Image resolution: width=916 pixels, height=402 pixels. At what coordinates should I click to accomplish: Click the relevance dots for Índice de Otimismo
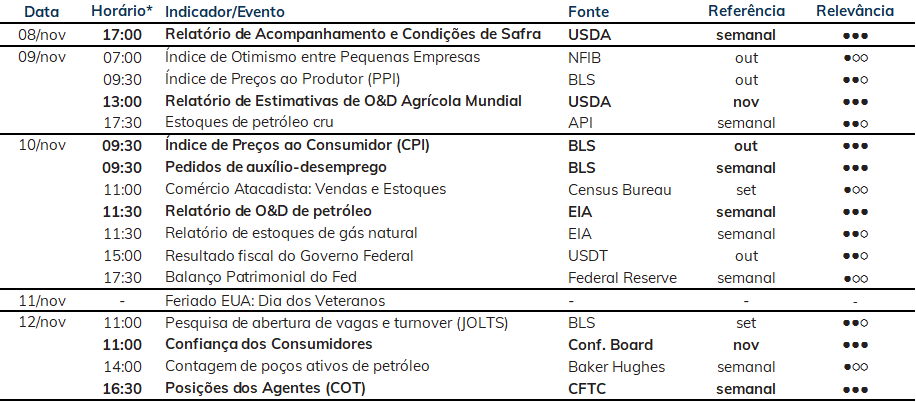[x=855, y=58]
